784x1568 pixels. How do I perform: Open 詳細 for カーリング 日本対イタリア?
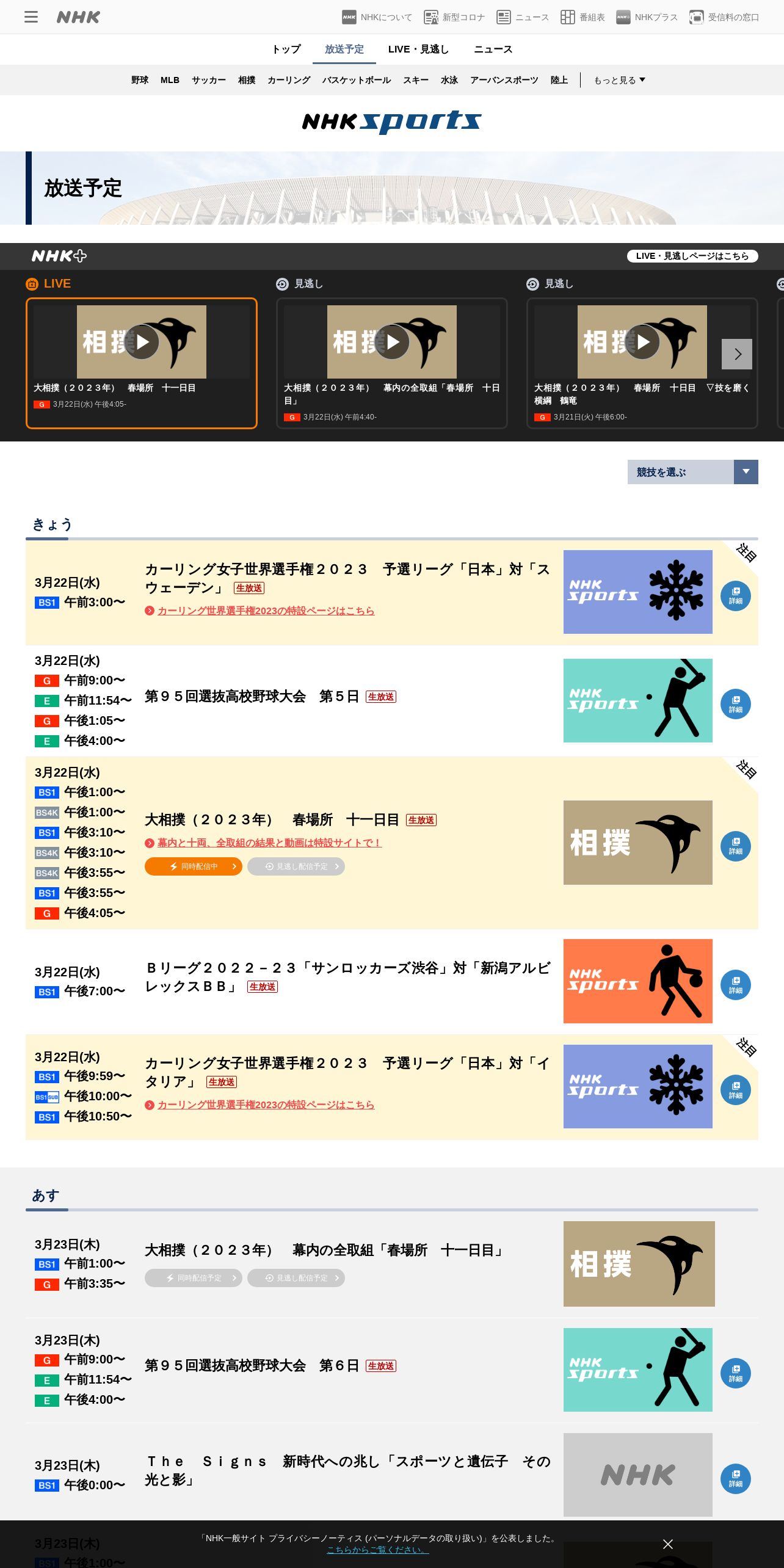click(x=736, y=1090)
